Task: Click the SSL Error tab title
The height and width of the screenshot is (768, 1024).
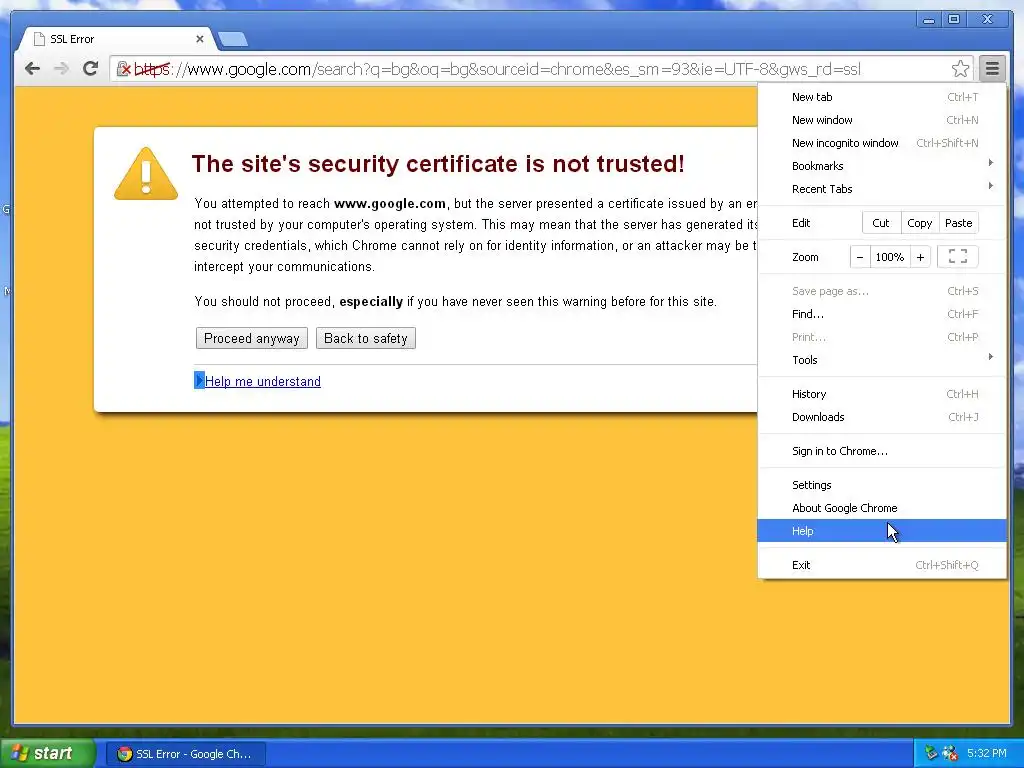Action: [x=72, y=39]
